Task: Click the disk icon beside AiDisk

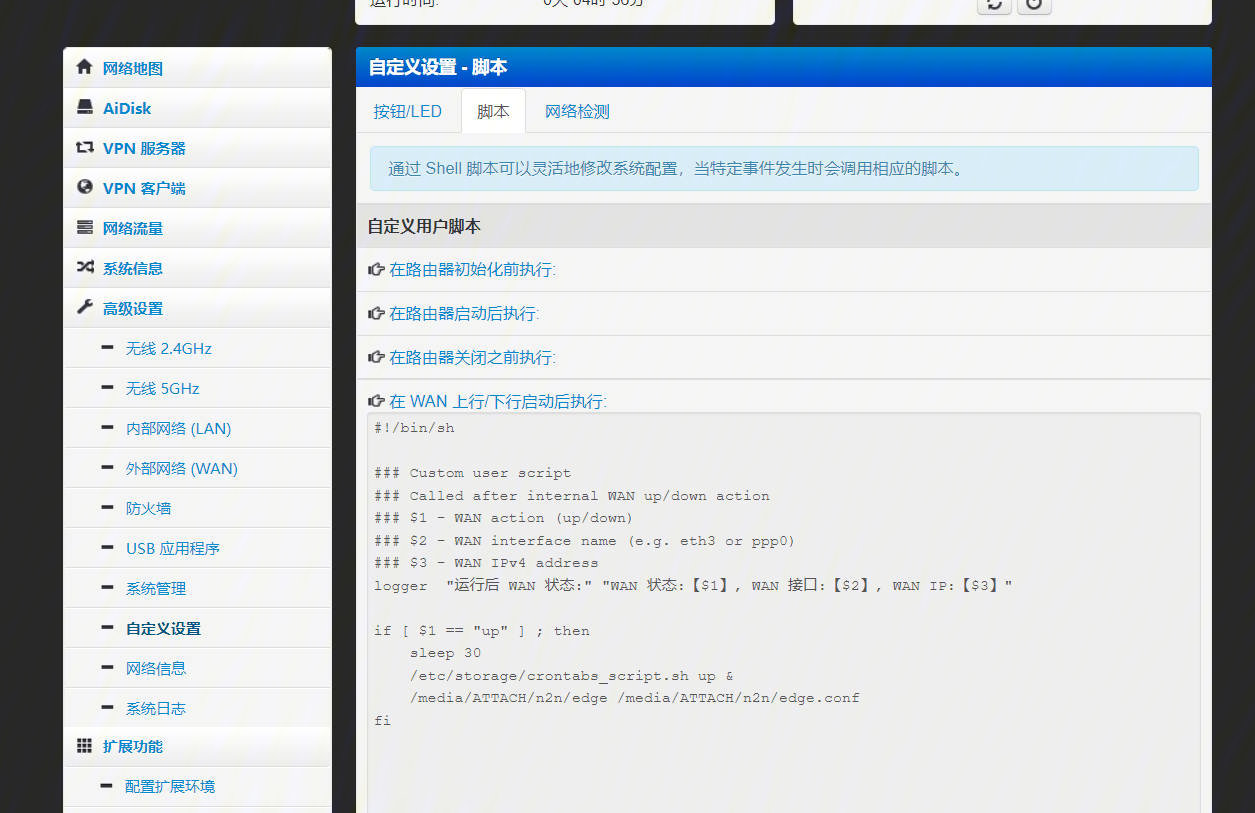Action: coord(84,108)
